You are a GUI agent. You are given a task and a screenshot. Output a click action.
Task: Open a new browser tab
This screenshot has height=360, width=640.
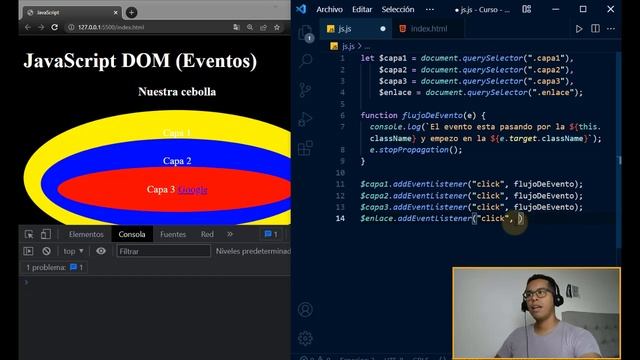coord(131,13)
